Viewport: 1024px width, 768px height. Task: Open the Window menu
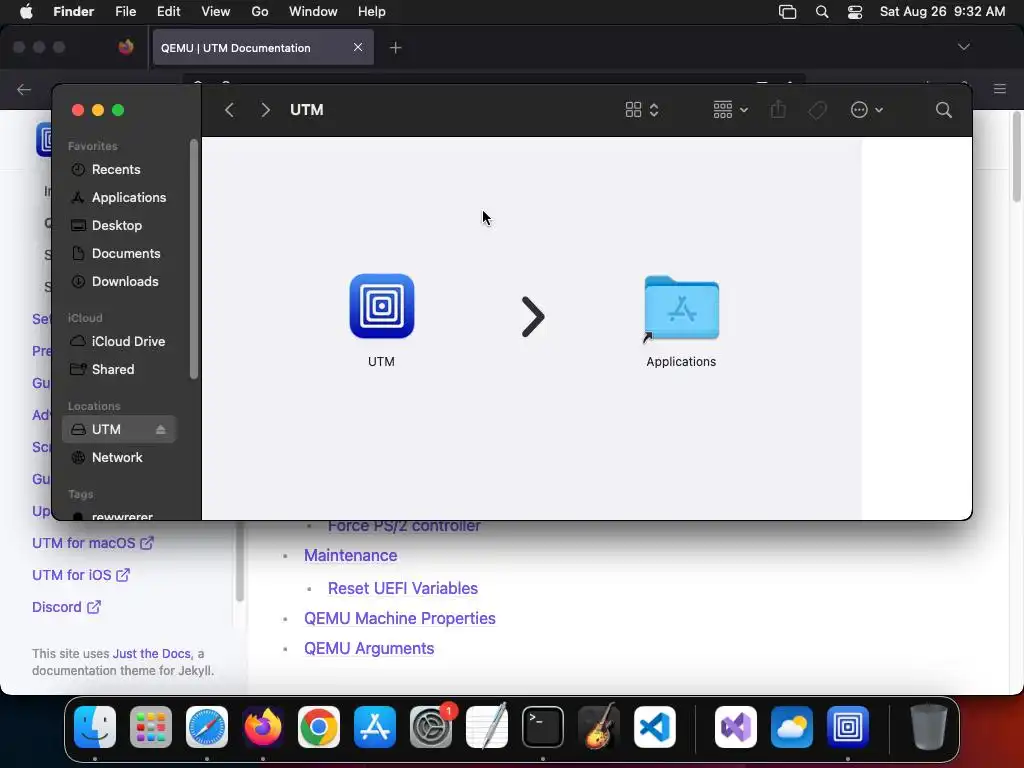pyautogui.click(x=313, y=12)
